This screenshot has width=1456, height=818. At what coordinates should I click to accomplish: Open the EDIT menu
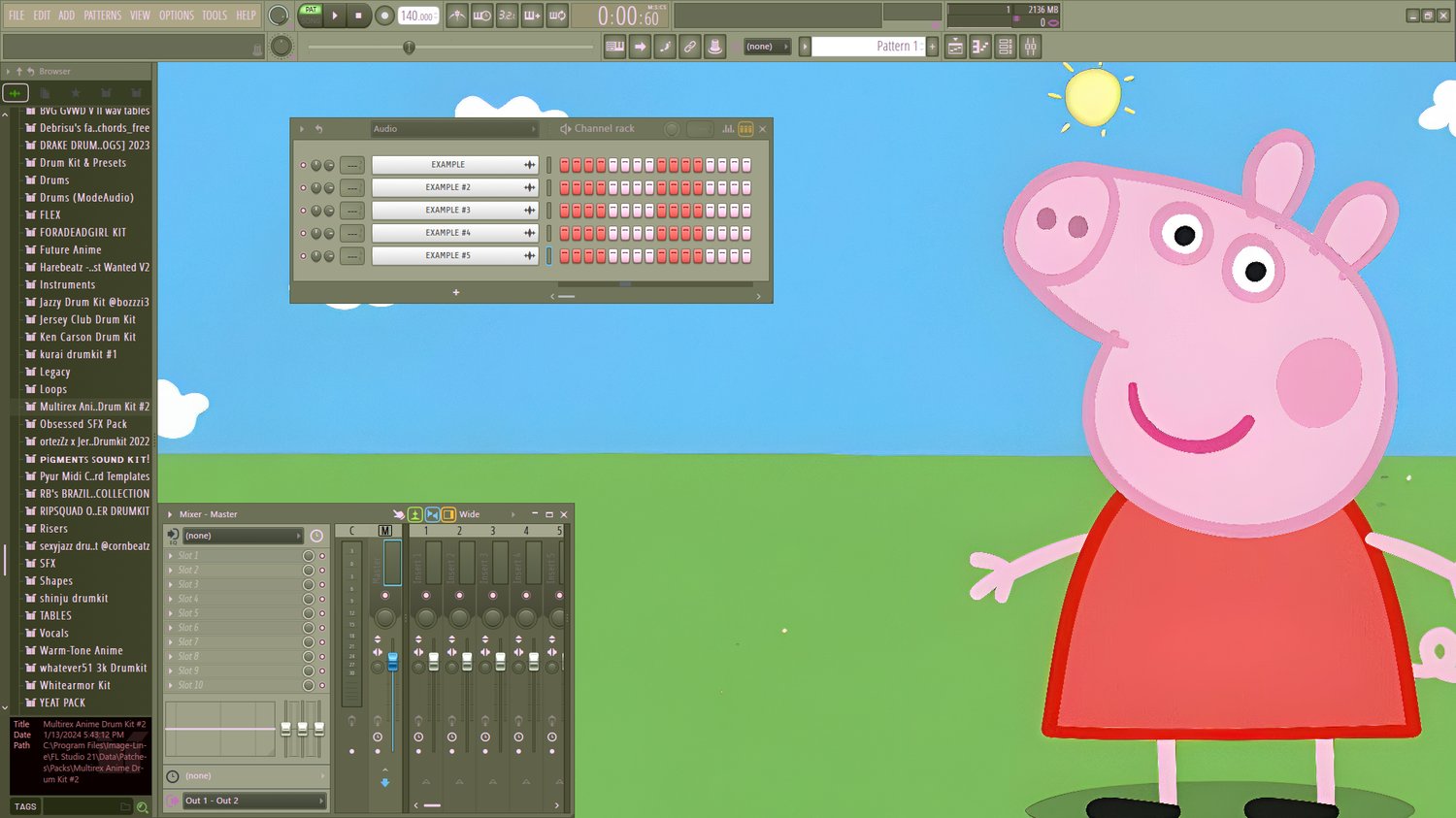42,16
